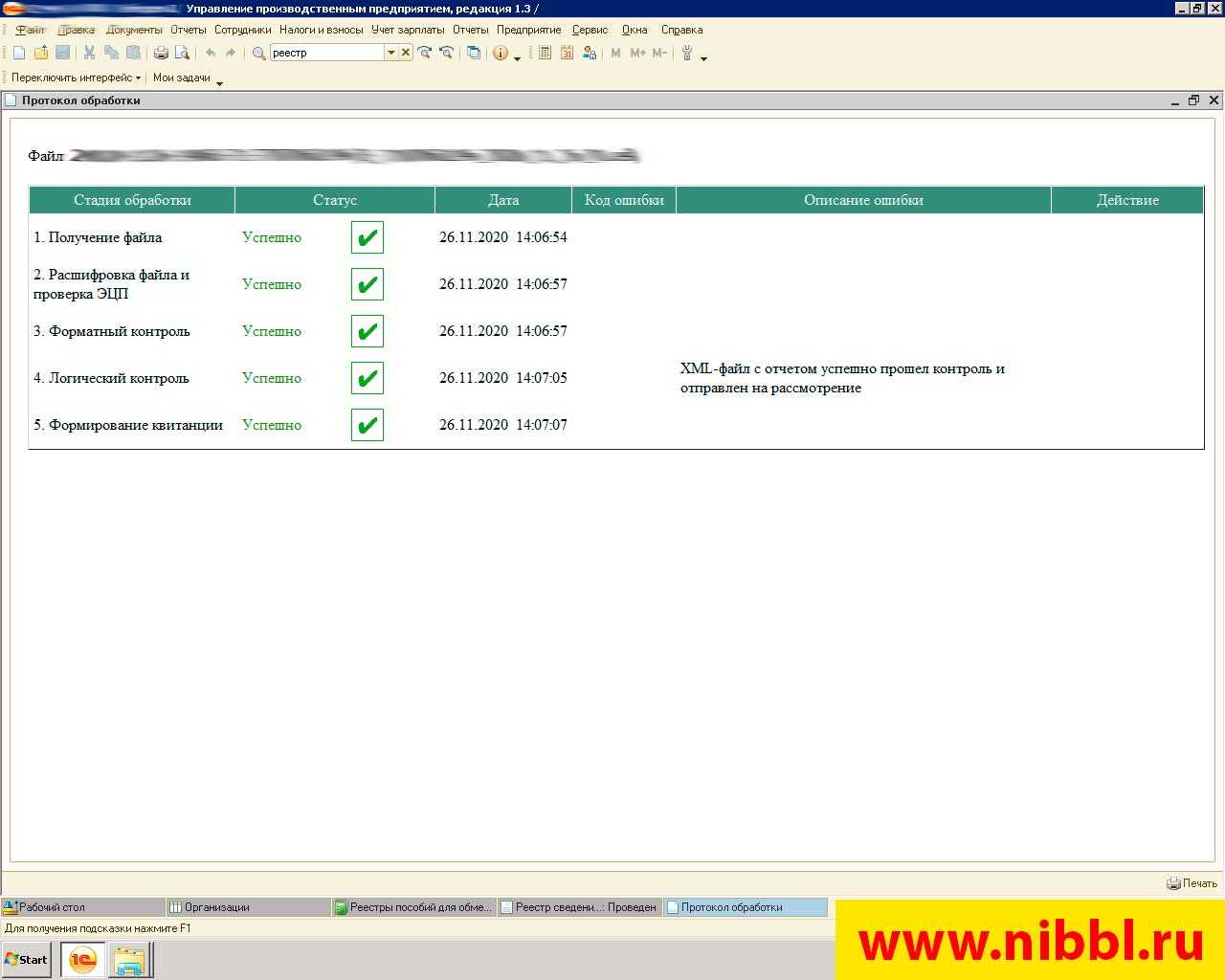This screenshot has height=980, width=1225.
Task: Click the Open file folder icon
Action: click(x=41, y=54)
